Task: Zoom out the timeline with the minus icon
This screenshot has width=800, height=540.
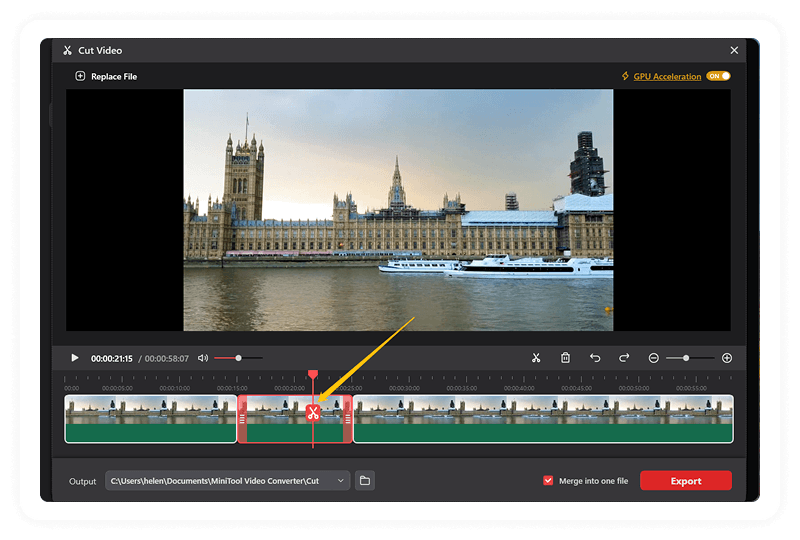Action: click(654, 358)
